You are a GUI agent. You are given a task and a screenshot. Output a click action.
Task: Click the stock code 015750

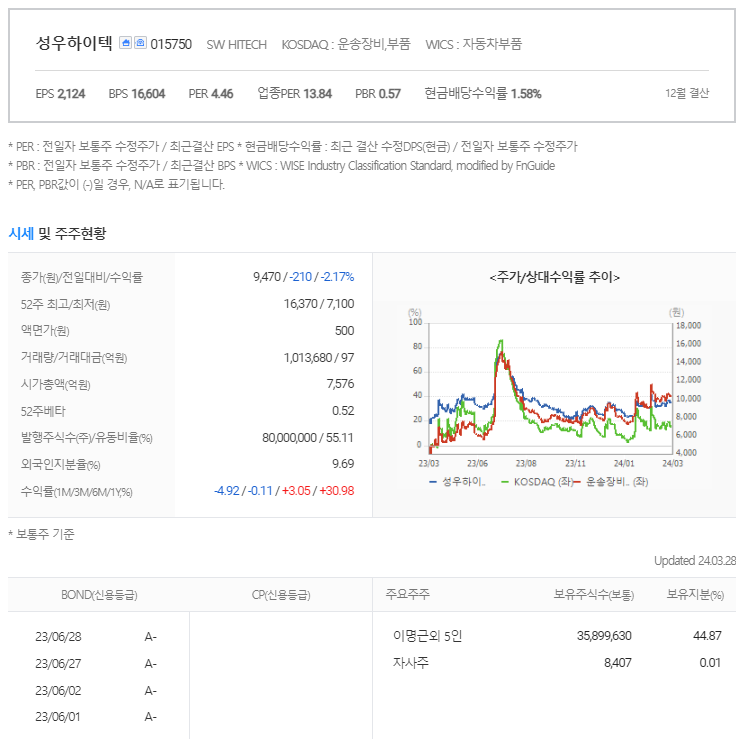pos(171,44)
